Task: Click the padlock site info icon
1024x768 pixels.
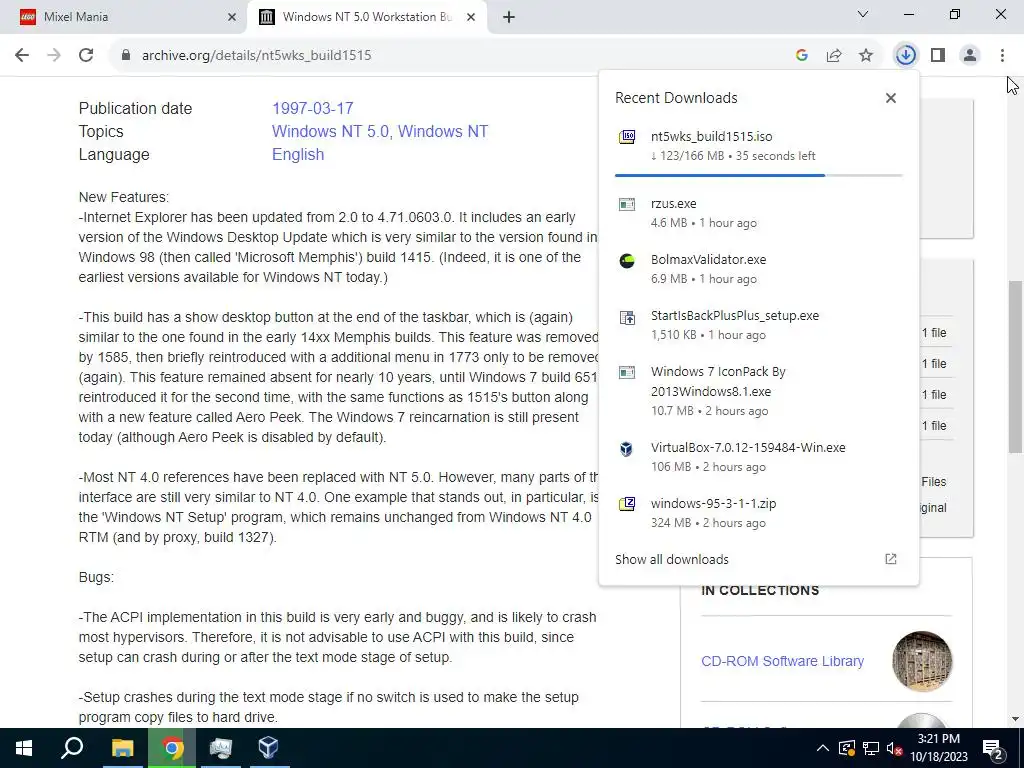Action: point(126,55)
